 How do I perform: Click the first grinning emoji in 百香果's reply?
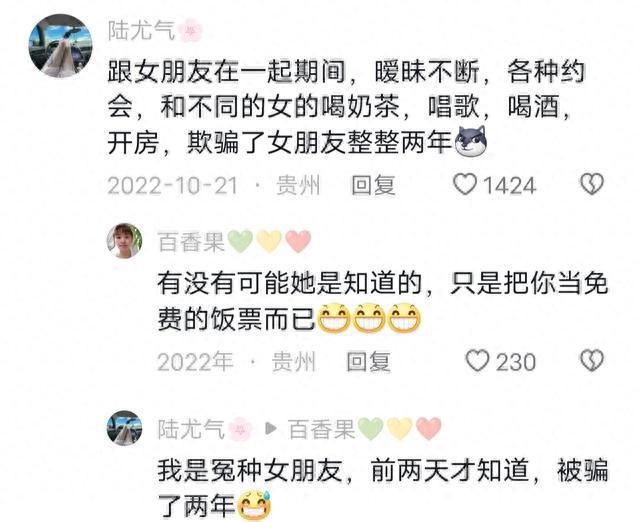point(333,318)
